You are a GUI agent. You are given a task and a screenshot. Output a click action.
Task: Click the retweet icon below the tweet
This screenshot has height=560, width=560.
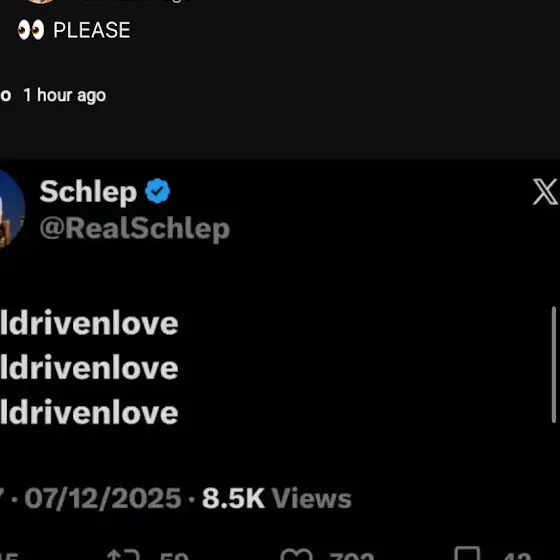click(123, 554)
